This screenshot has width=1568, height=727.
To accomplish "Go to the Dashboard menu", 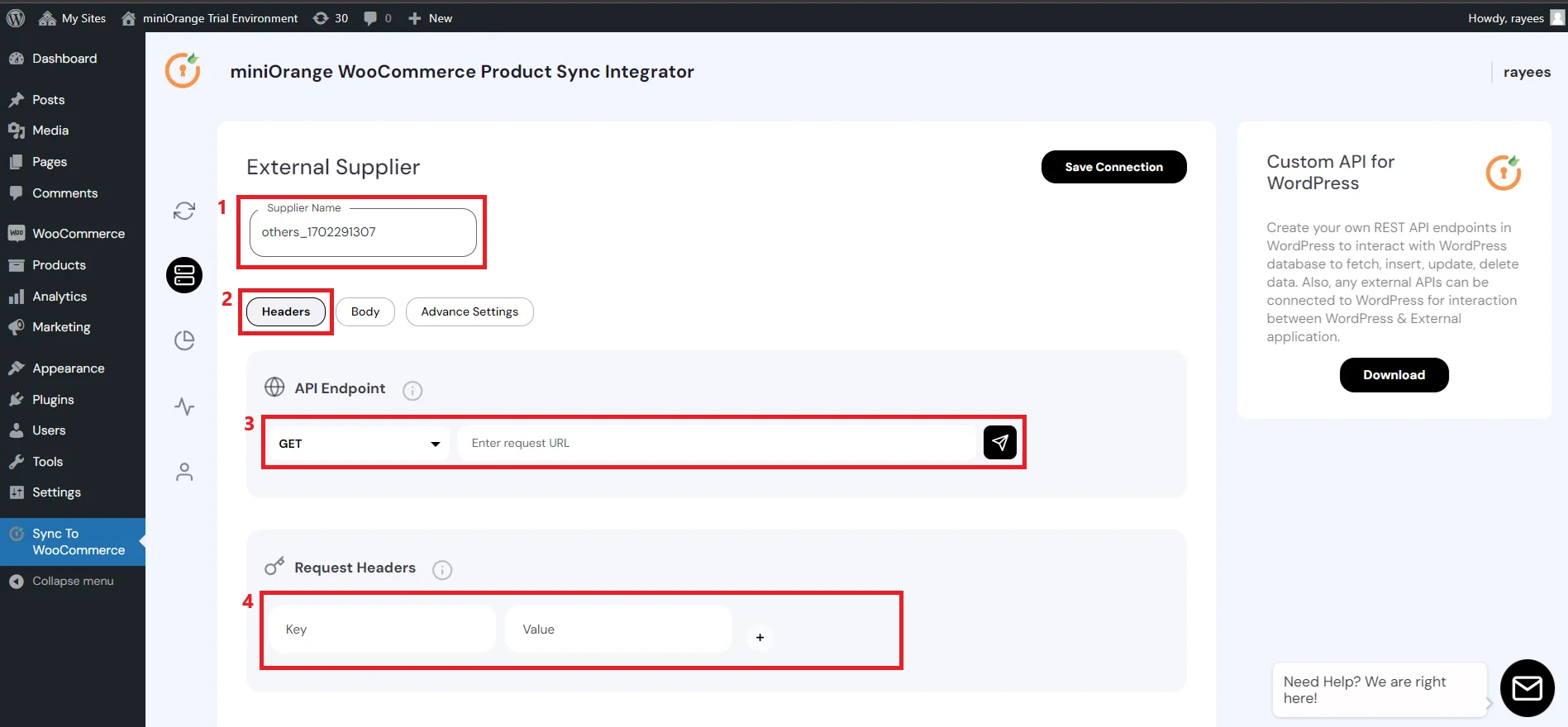I will click(73, 59).
